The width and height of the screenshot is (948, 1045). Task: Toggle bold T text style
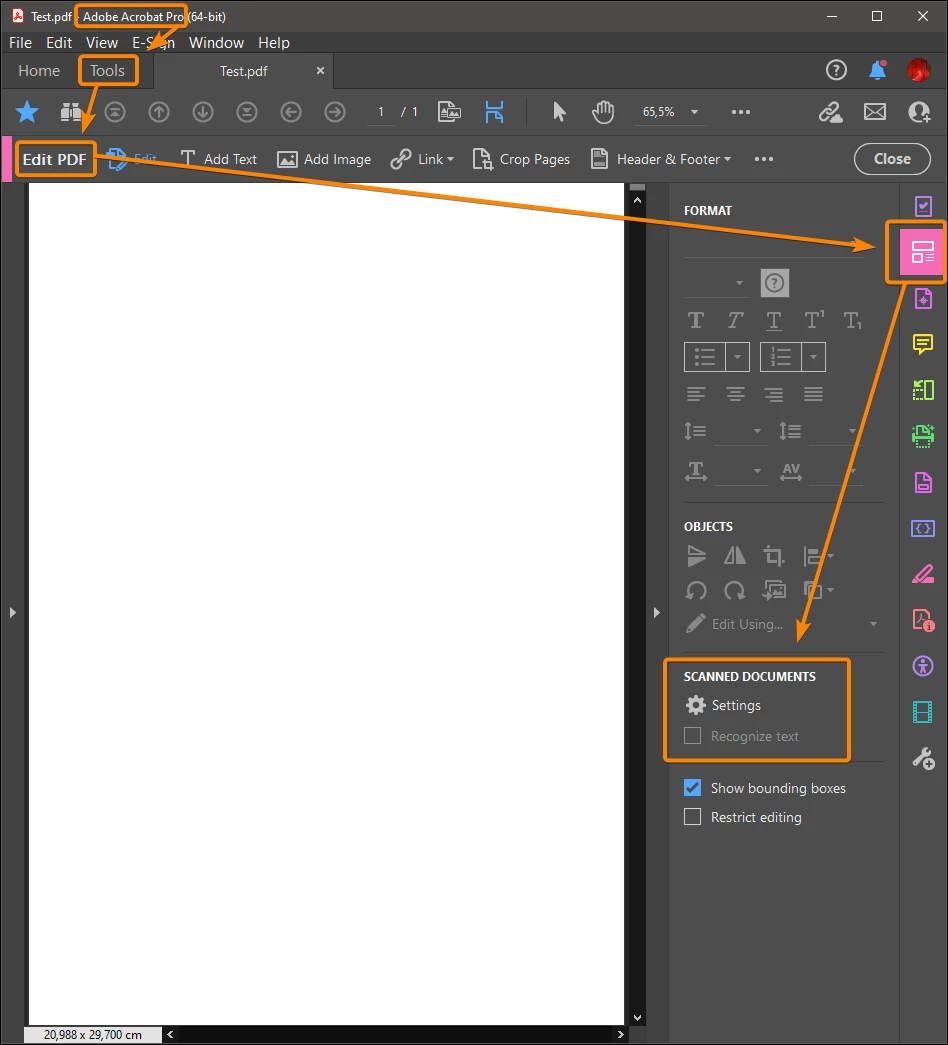click(x=695, y=321)
